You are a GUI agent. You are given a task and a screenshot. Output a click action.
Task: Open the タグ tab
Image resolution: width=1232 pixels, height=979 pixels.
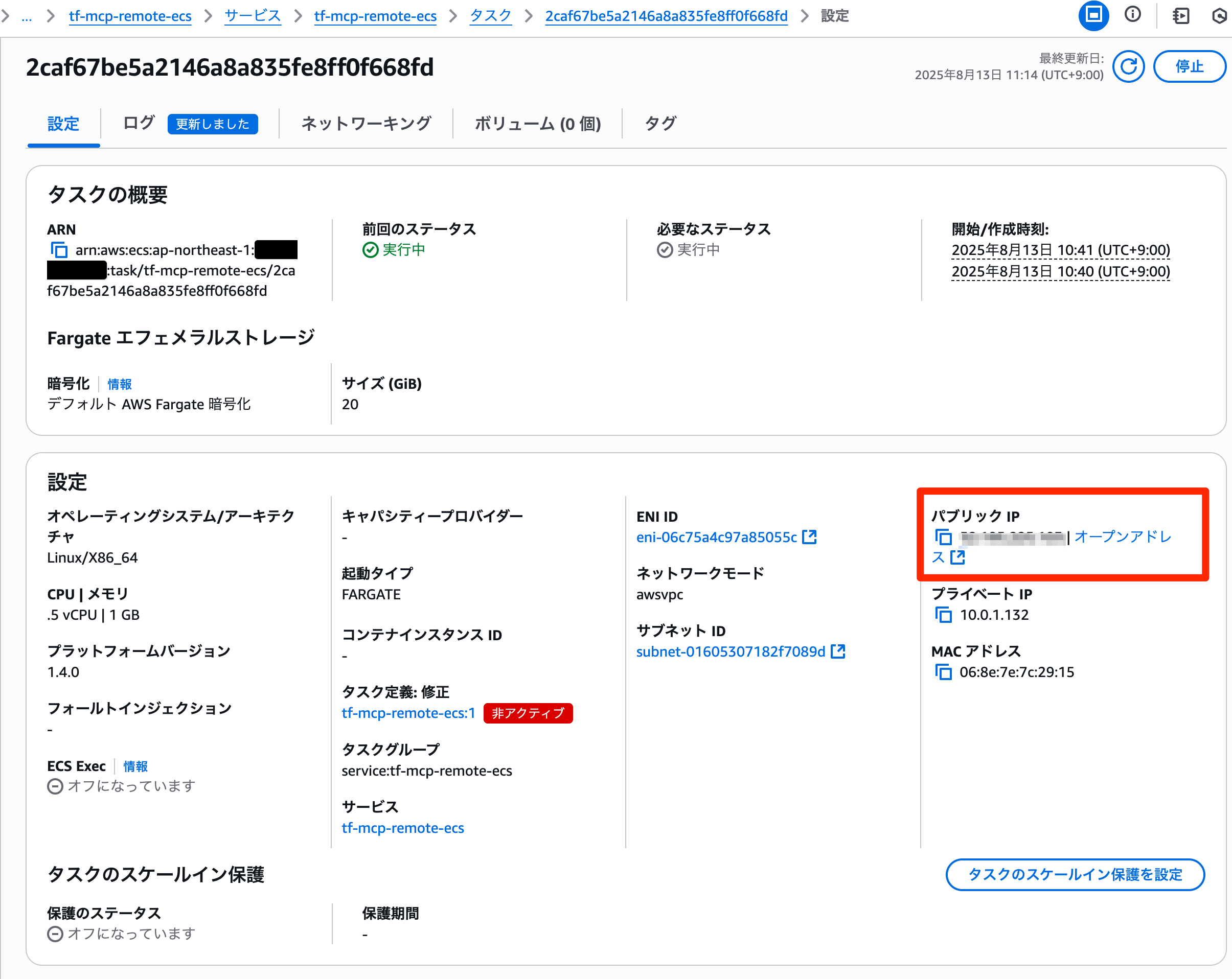[x=660, y=123]
